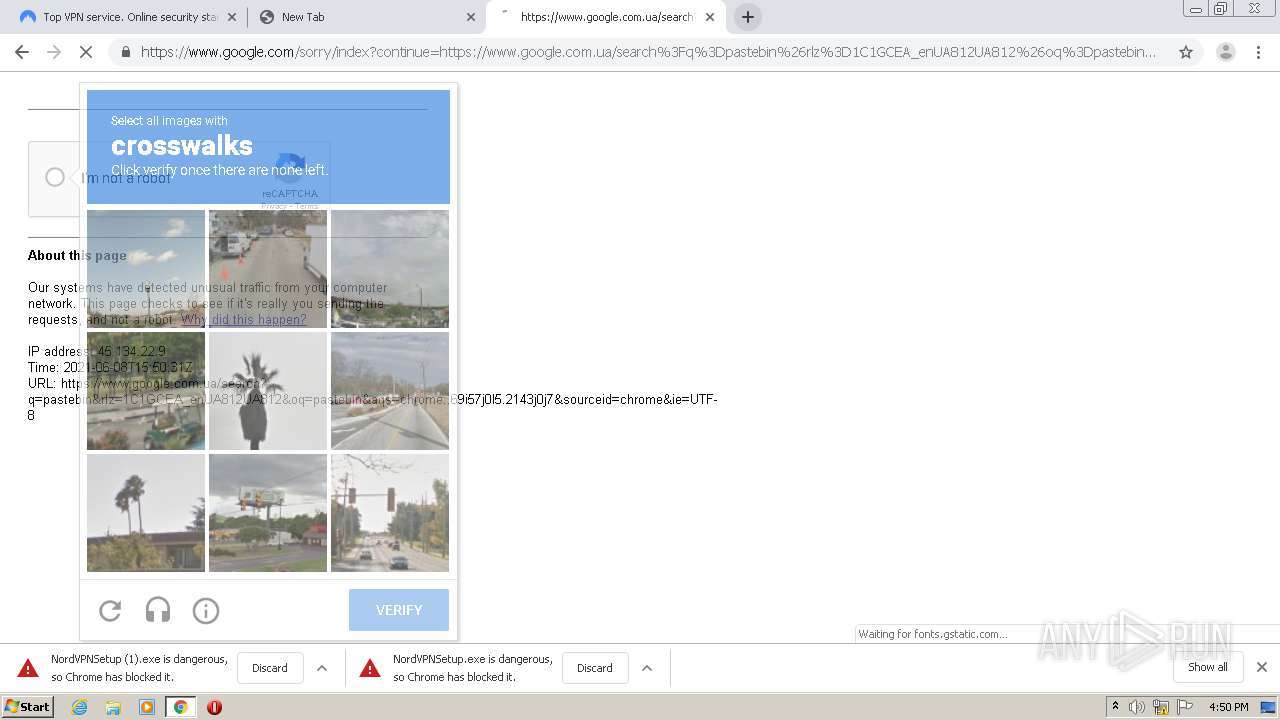Open the reCAPTCHA Privacy link
The image size is (1280, 720).
coord(273,206)
